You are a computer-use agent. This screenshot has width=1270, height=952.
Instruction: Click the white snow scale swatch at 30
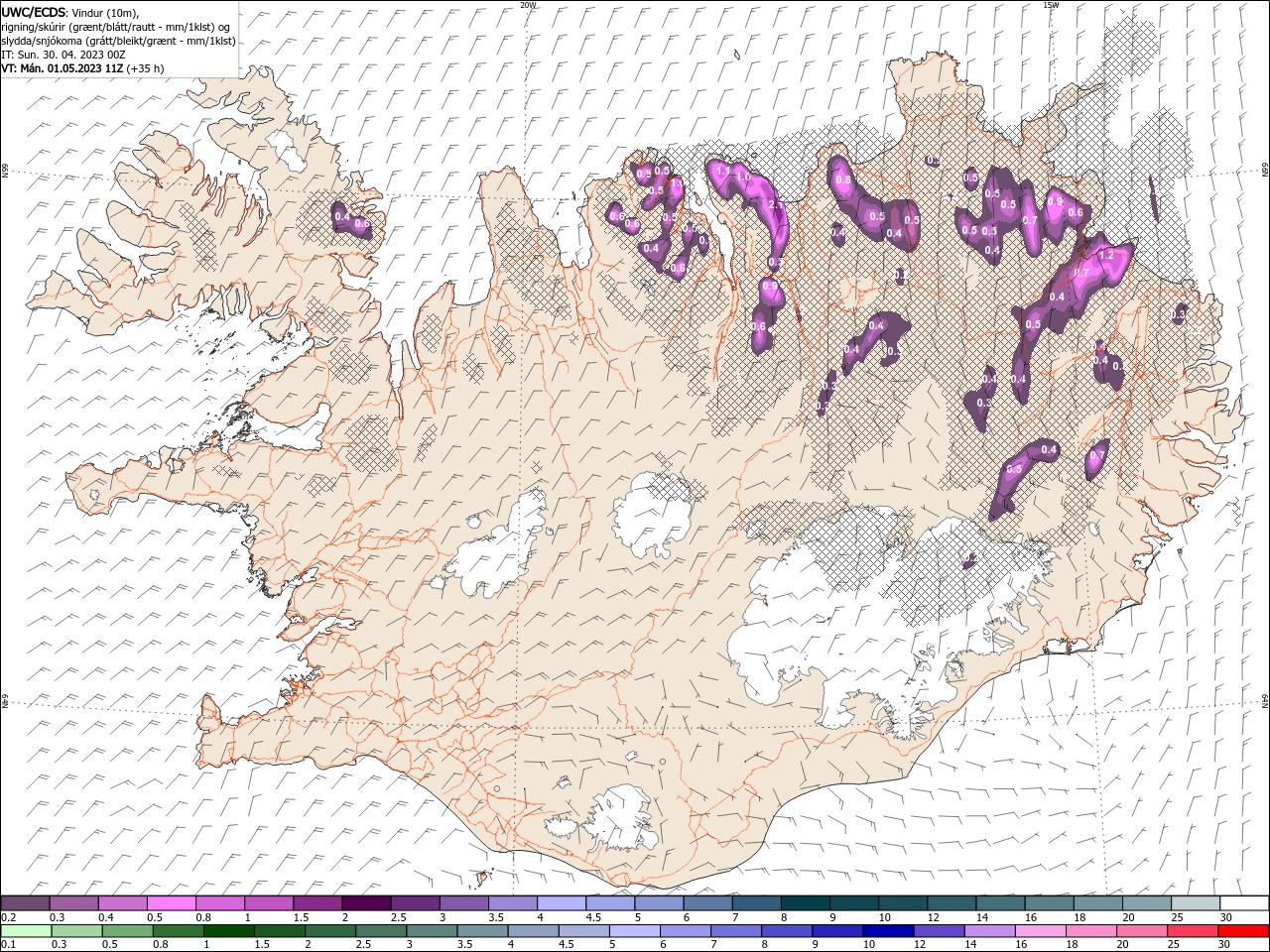tap(1244, 903)
